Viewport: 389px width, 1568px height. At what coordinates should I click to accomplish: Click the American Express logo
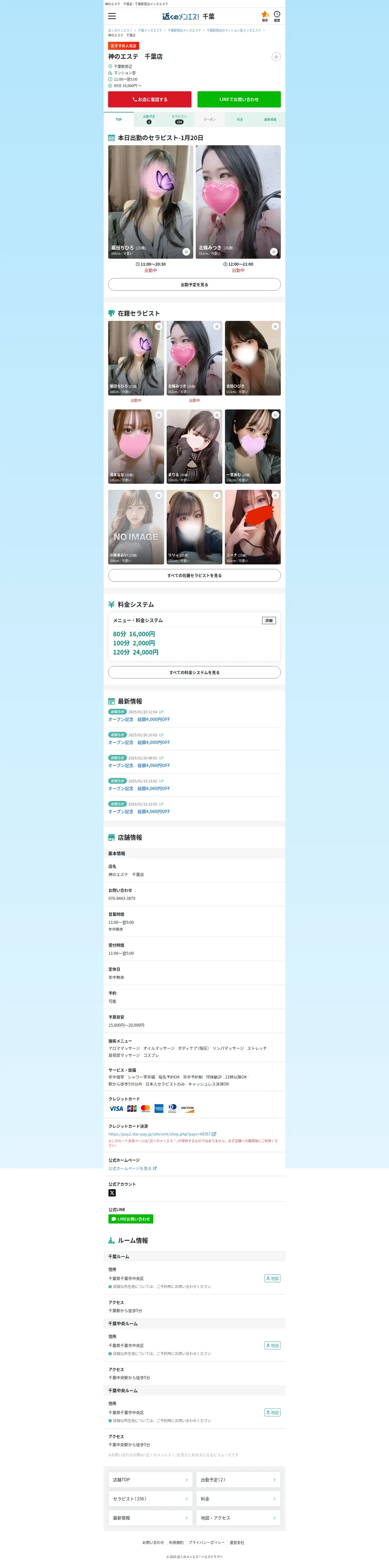[159, 1109]
